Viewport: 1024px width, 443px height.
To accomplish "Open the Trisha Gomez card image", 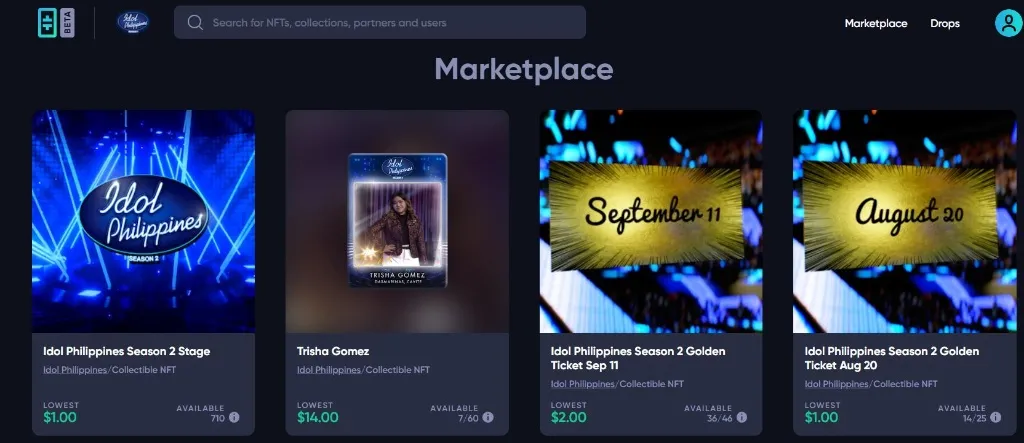I will 397,222.
